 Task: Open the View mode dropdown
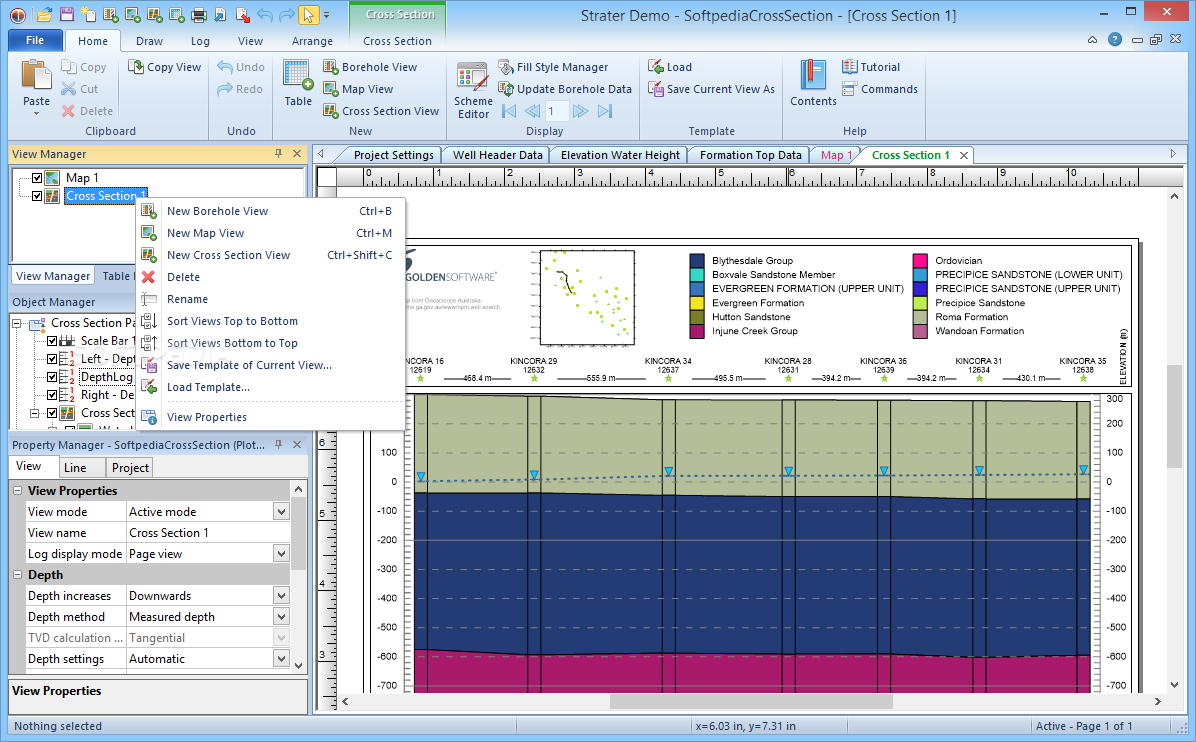(x=281, y=512)
